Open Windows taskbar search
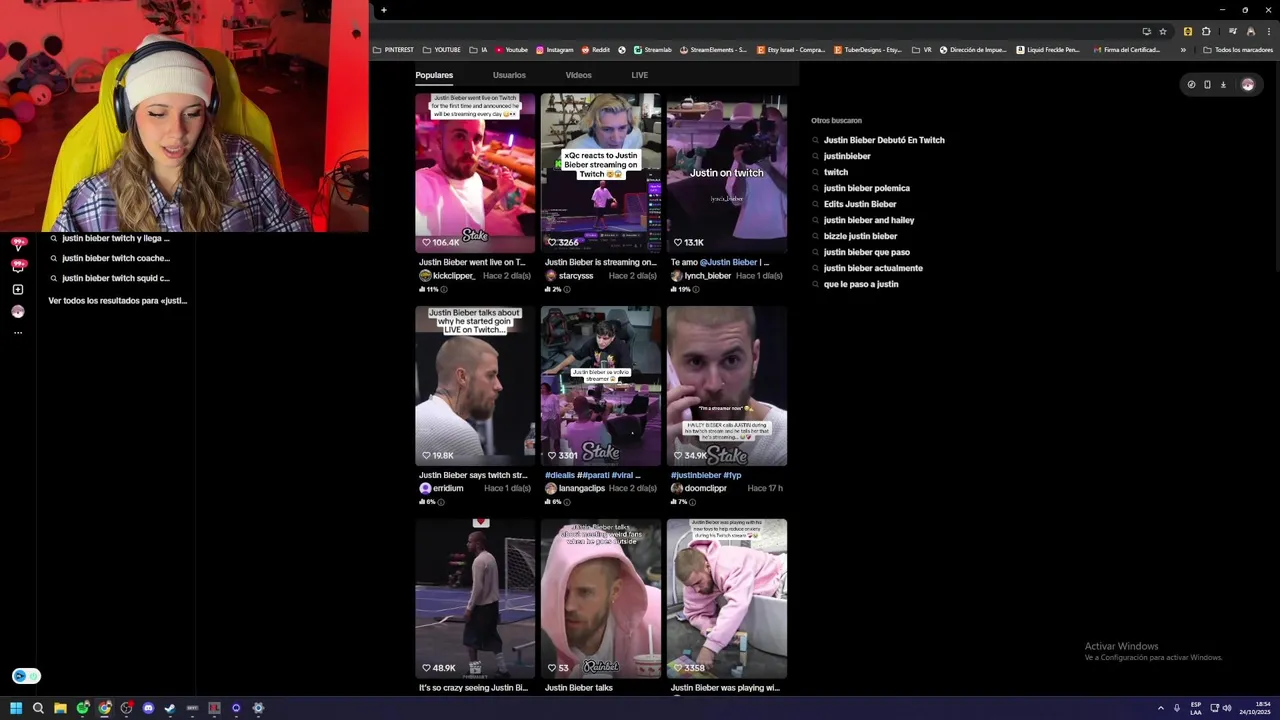The height and width of the screenshot is (720, 1280). click(38, 708)
